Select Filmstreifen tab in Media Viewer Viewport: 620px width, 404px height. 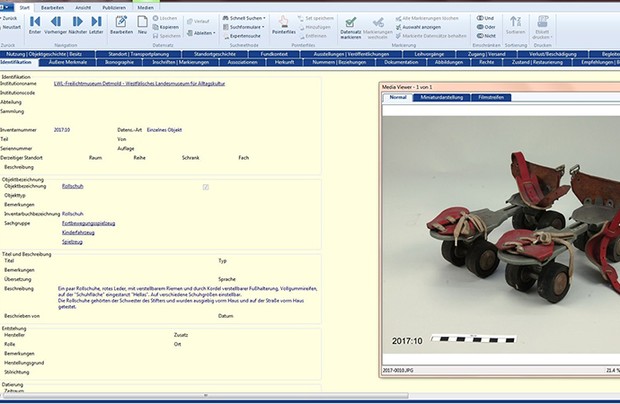491,97
